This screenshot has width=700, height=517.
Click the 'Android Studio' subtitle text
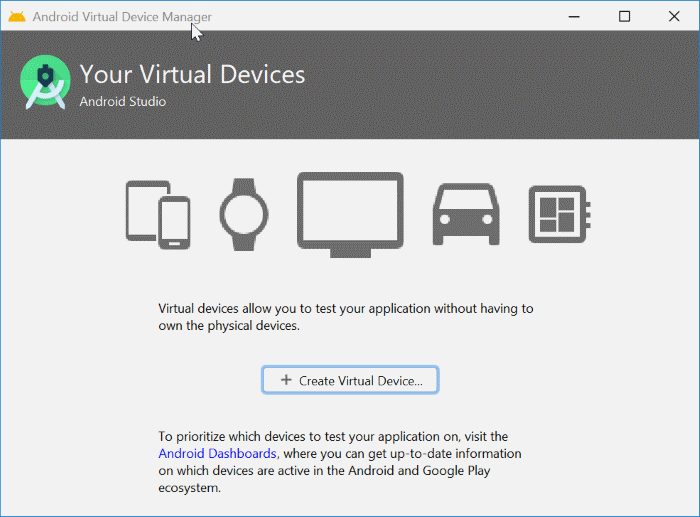123,102
